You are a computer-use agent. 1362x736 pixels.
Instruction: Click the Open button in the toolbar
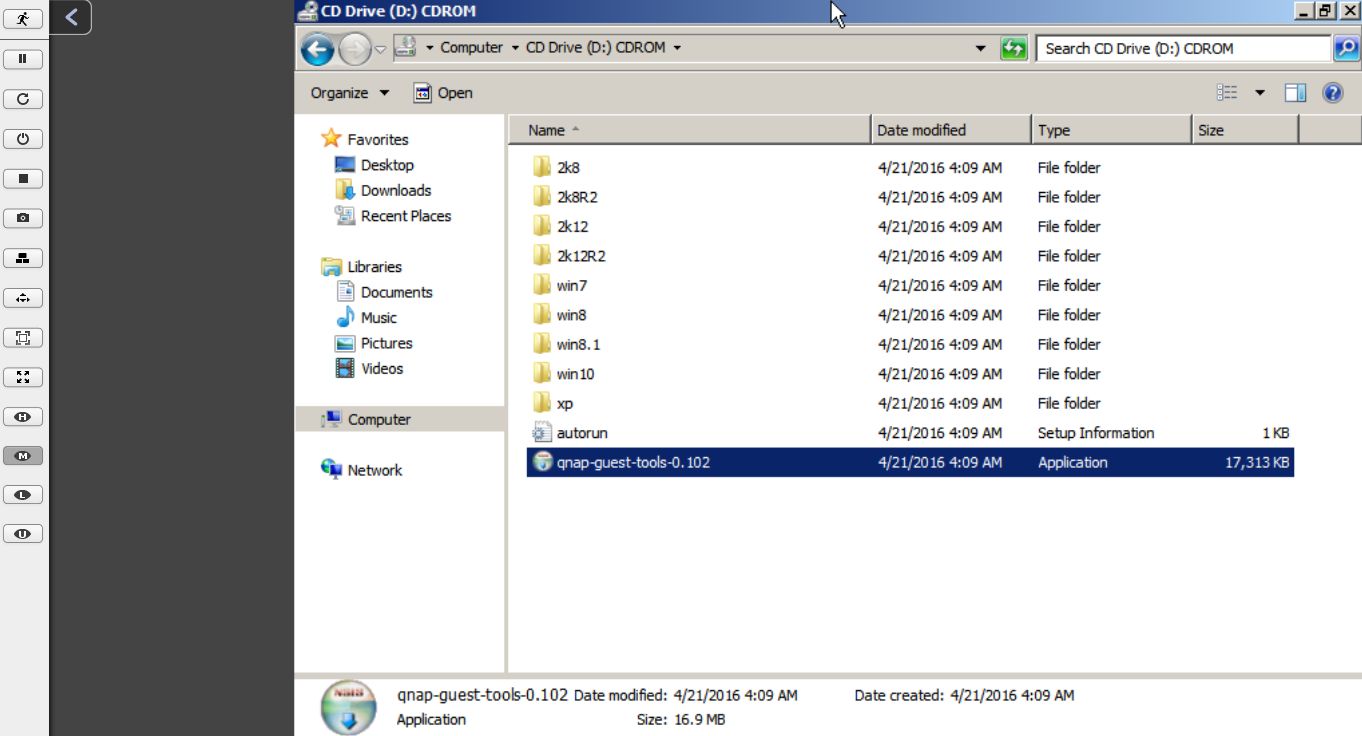443,93
